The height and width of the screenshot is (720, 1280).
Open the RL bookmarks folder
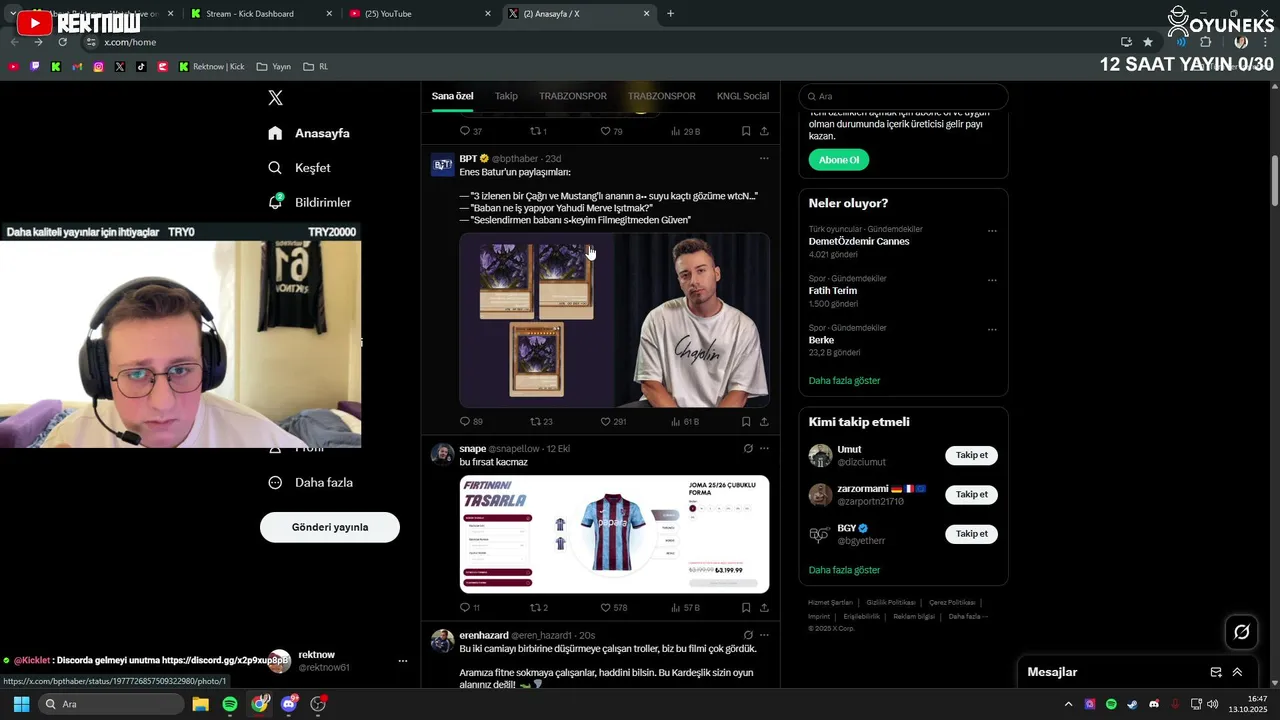tap(316, 67)
